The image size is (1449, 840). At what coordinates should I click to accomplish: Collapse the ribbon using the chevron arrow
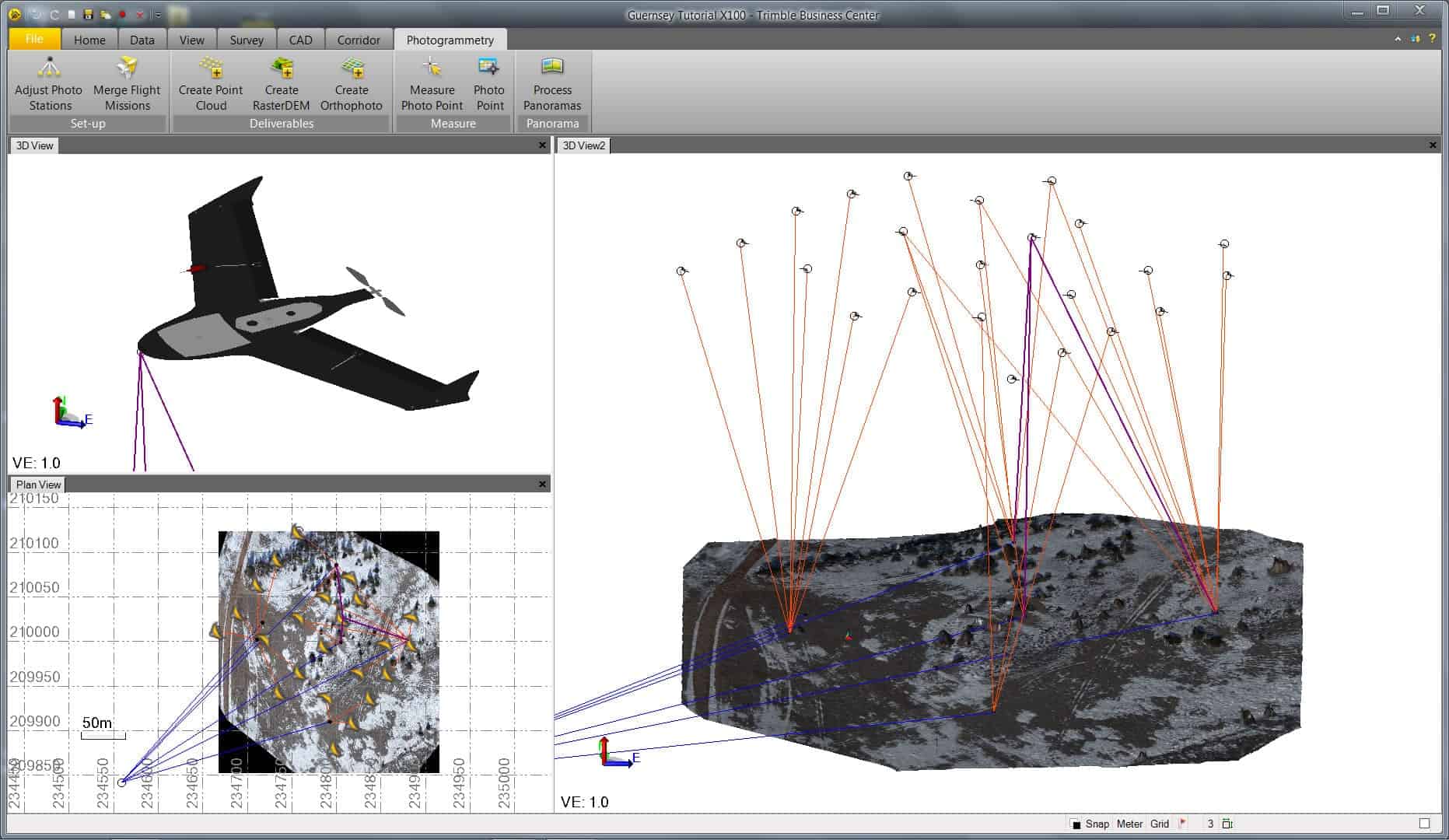(x=1398, y=37)
